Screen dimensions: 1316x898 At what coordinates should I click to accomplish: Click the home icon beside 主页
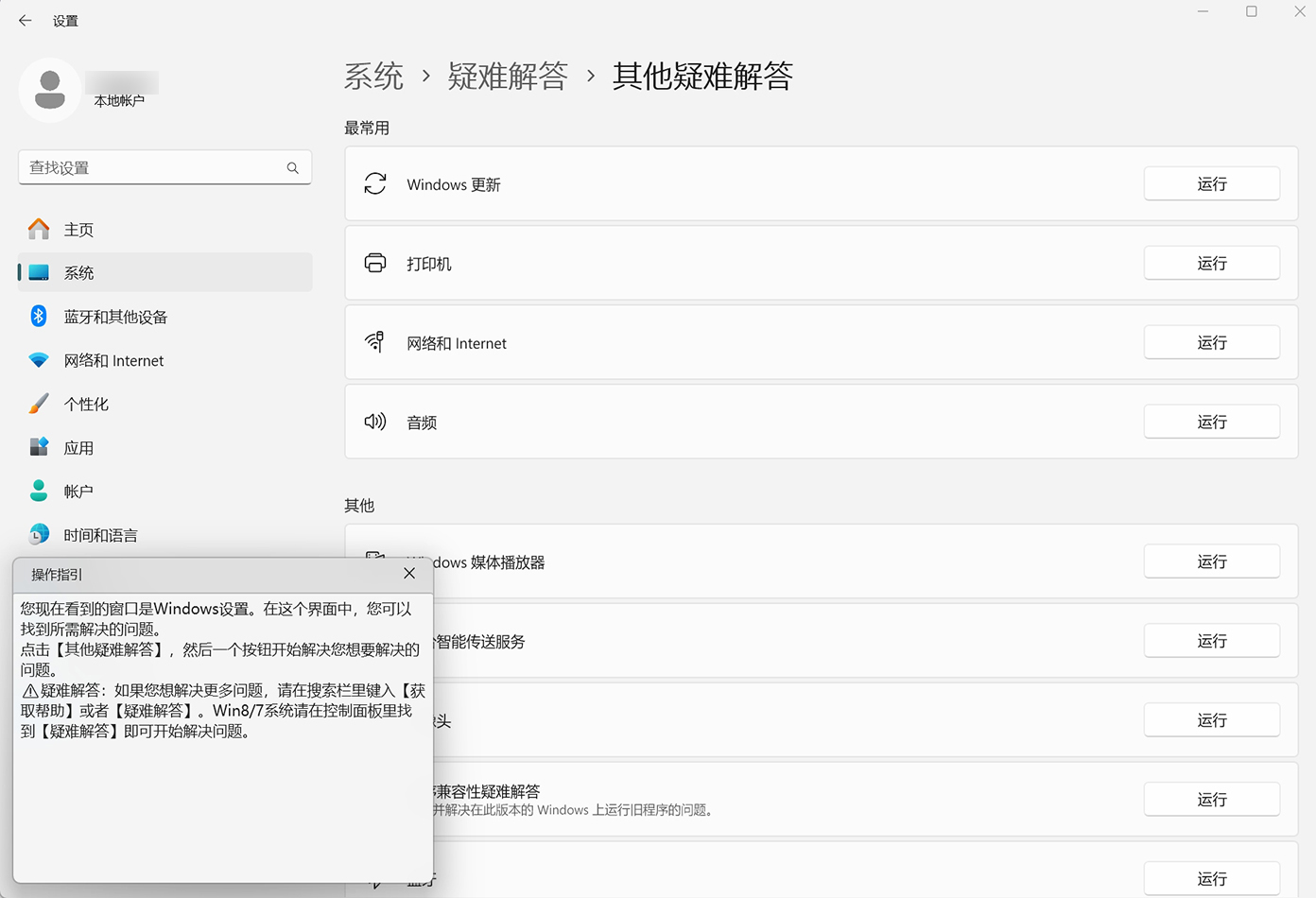click(38, 229)
